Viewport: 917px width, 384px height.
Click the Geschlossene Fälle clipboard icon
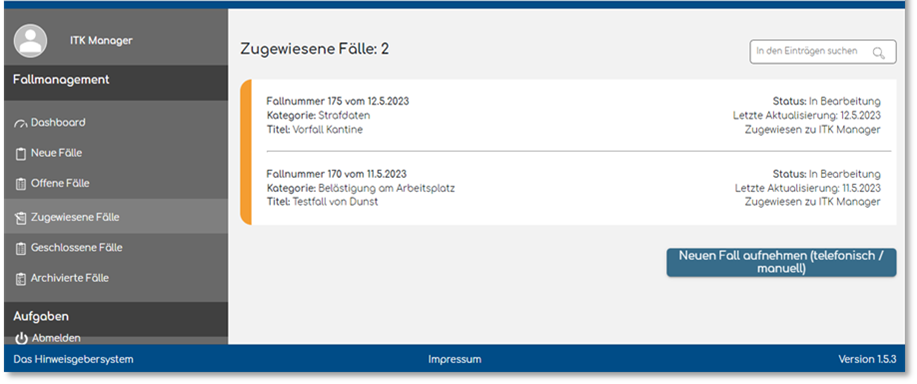[21, 248]
